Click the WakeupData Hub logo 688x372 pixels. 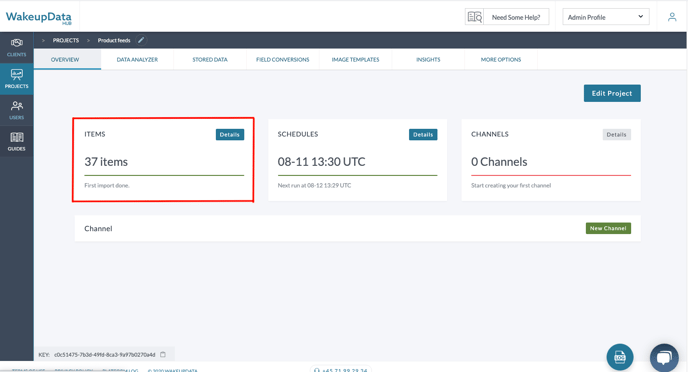pos(39,18)
